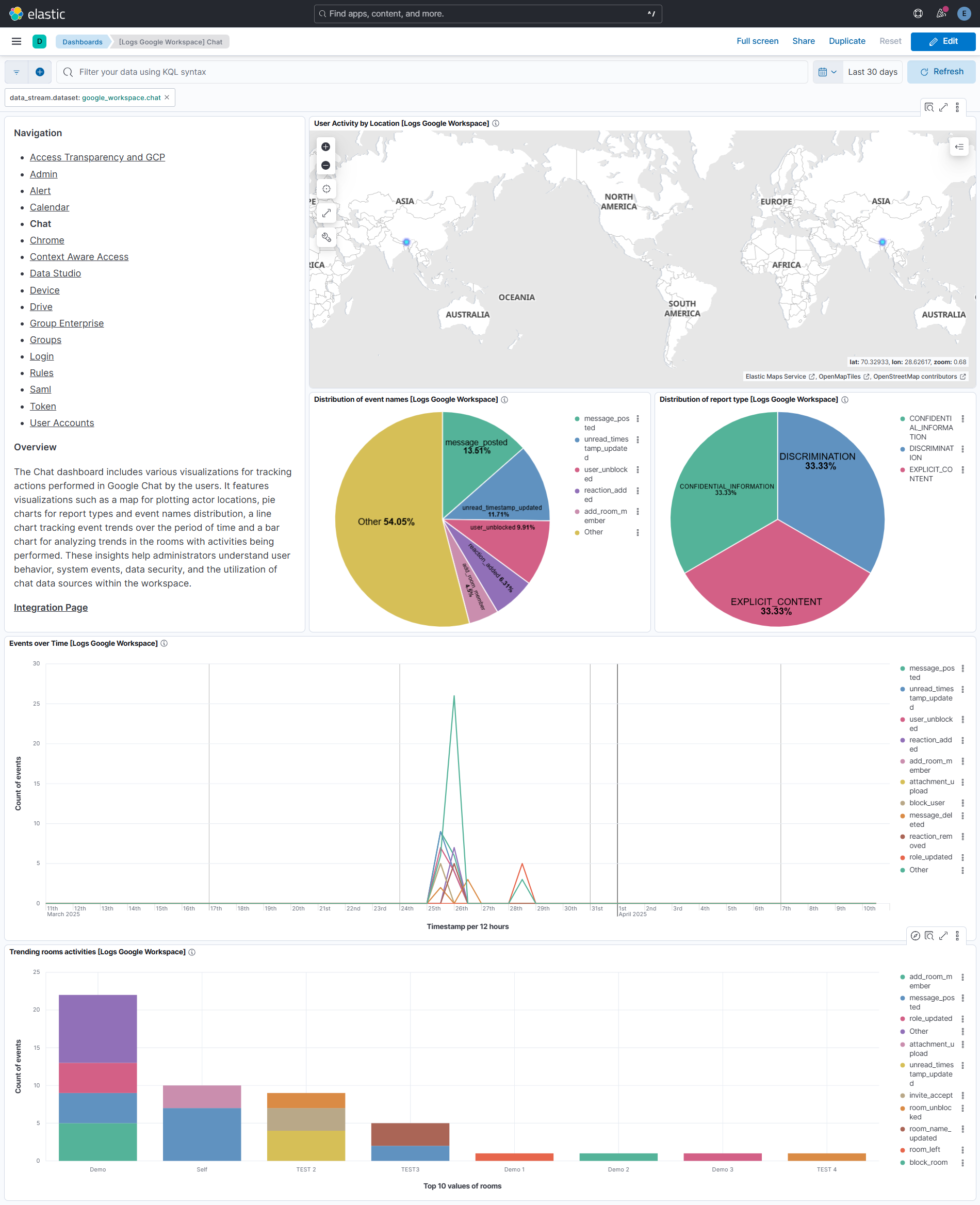Open the map tools wrench icon
Screen dimensions: 980x1205
(326, 237)
